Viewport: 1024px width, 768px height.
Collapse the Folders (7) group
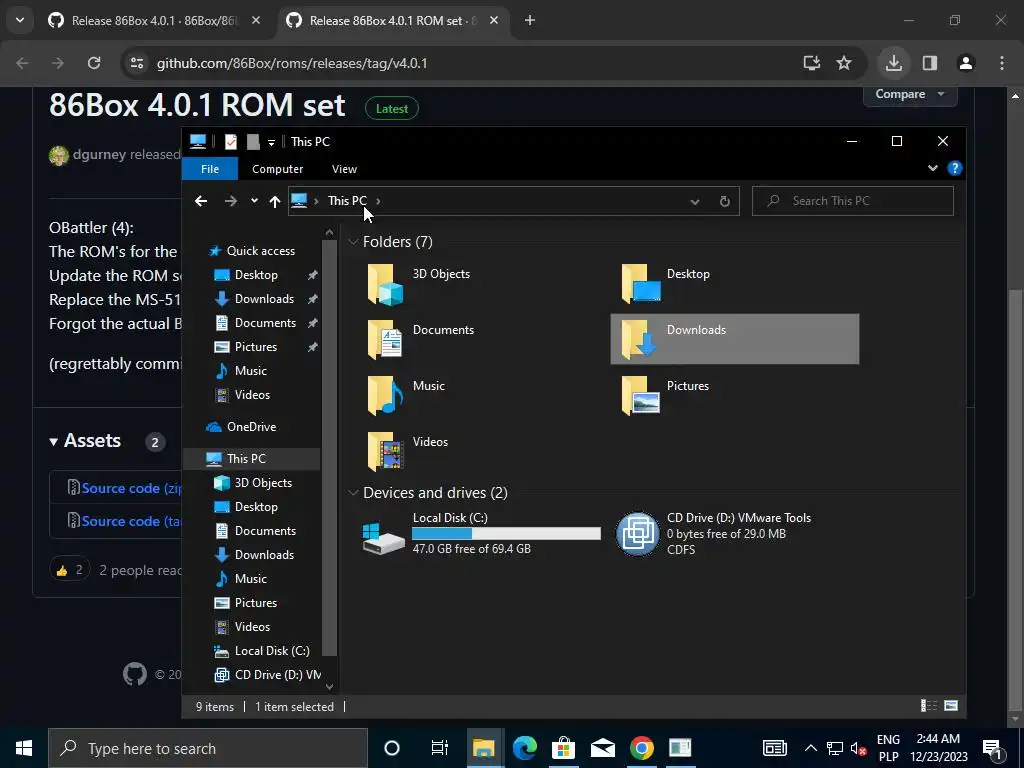pos(353,242)
